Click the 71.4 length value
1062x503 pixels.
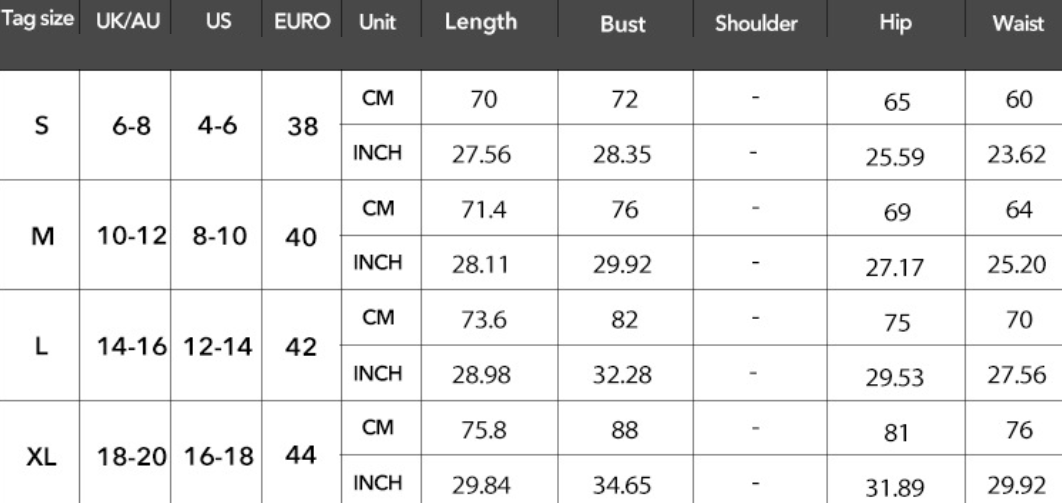tap(483, 209)
